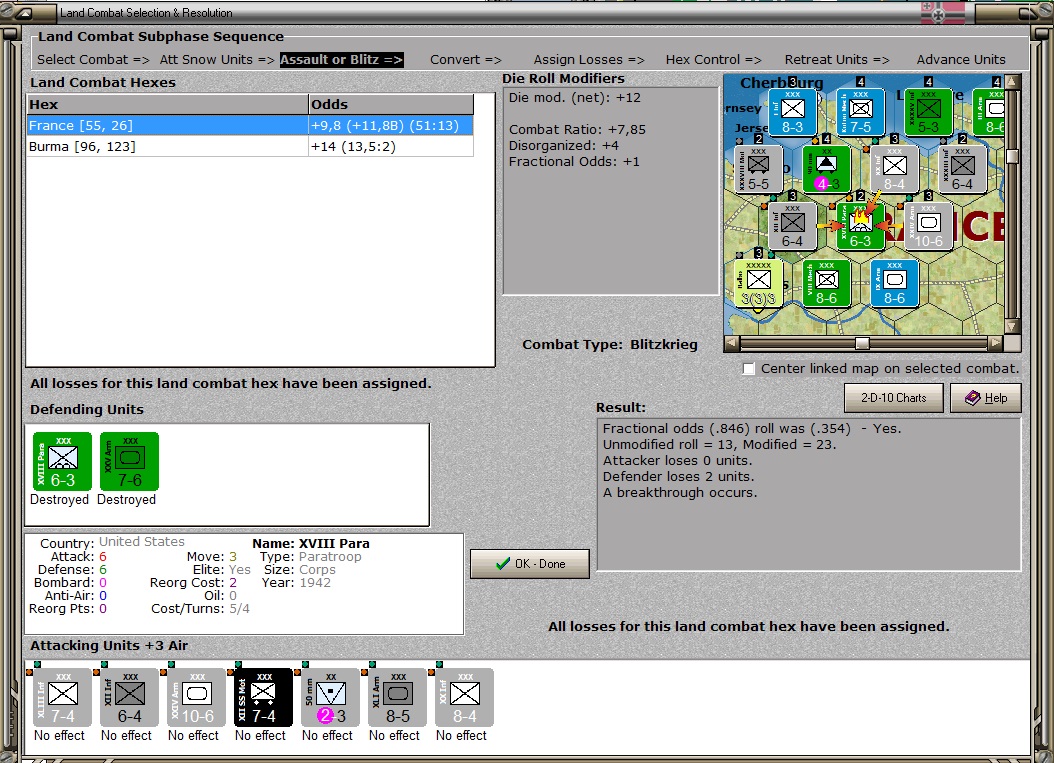The height and width of the screenshot is (763, 1054).
Task: Select the 50 mm 2-3 attacking unit
Action: pos(331,697)
